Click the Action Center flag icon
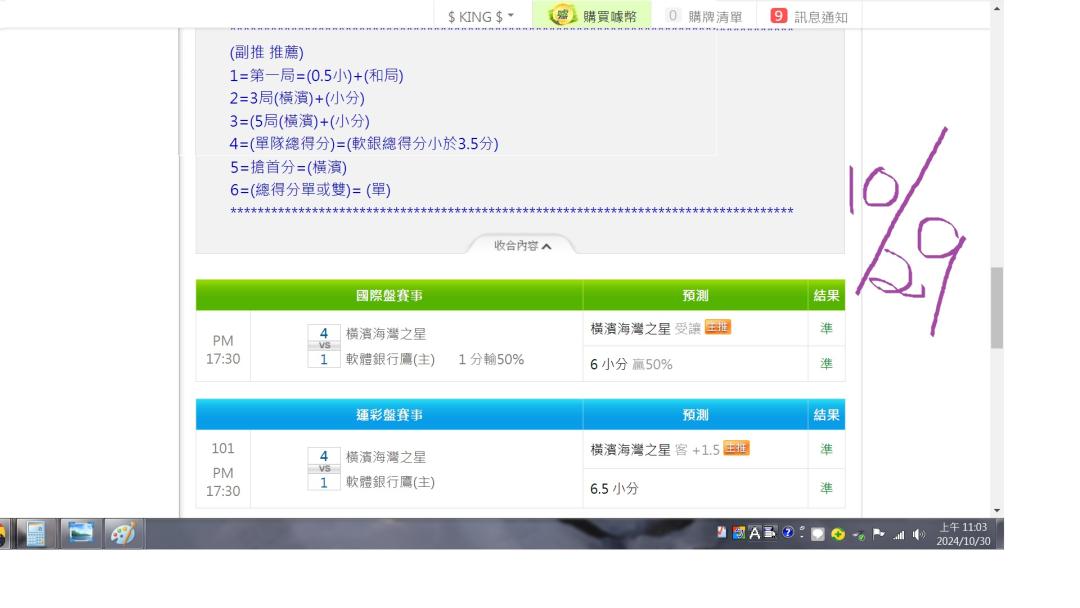The image size is (1080, 608). [x=878, y=534]
